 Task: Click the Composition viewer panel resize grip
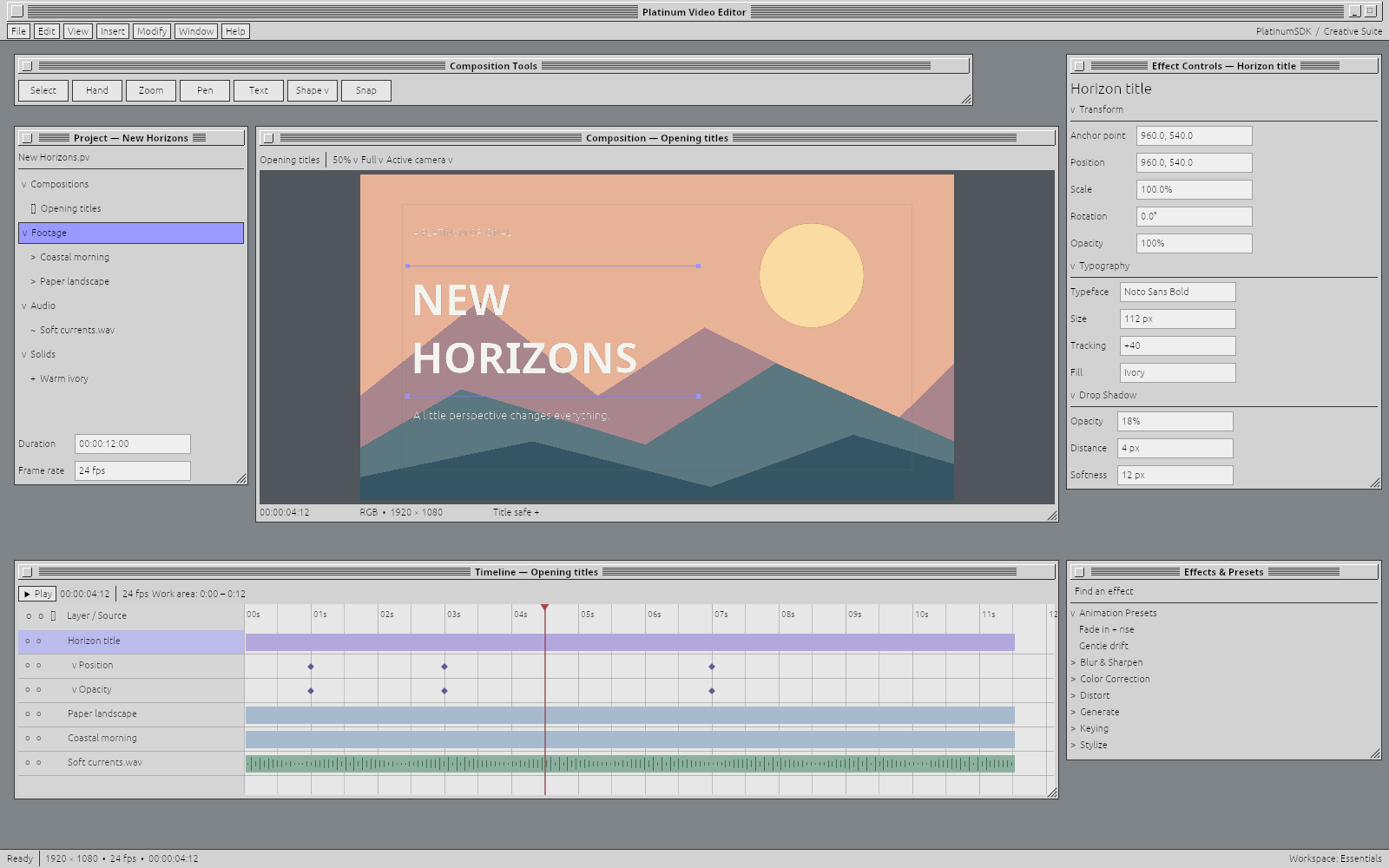point(1052,516)
